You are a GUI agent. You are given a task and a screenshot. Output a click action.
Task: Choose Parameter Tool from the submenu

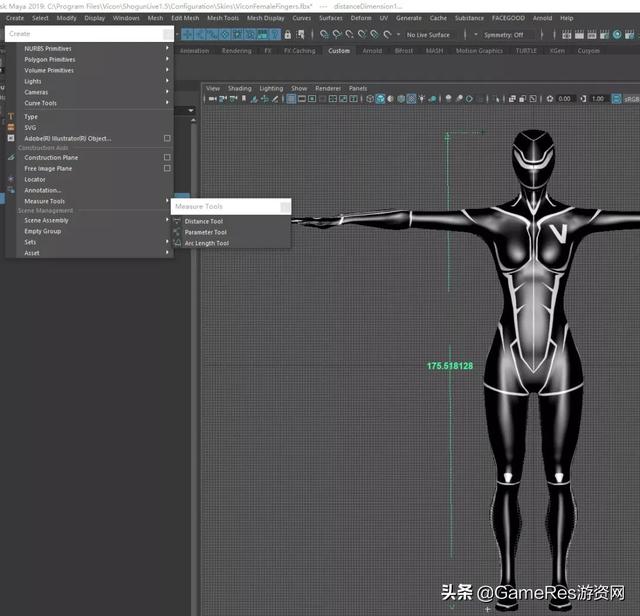pos(231,232)
